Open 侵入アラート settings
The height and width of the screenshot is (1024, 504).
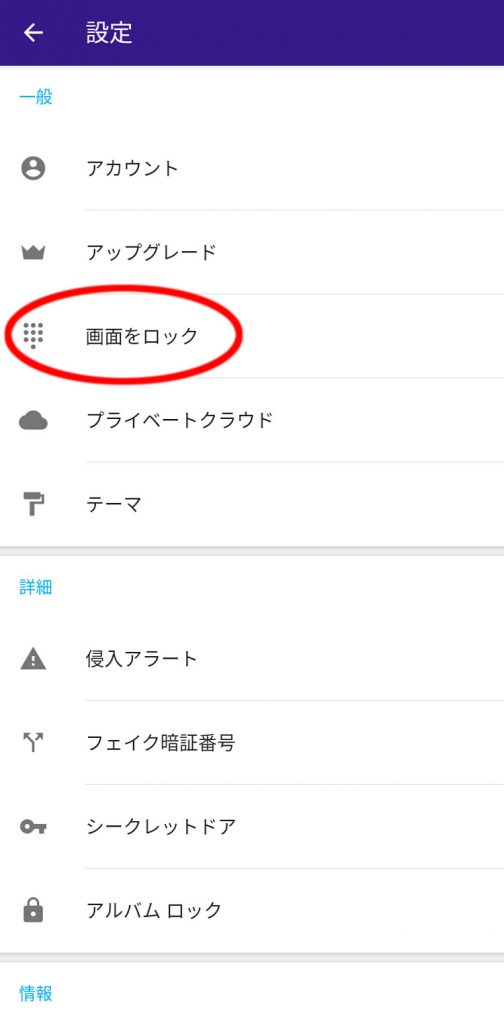pyautogui.click(x=252, y=659)
